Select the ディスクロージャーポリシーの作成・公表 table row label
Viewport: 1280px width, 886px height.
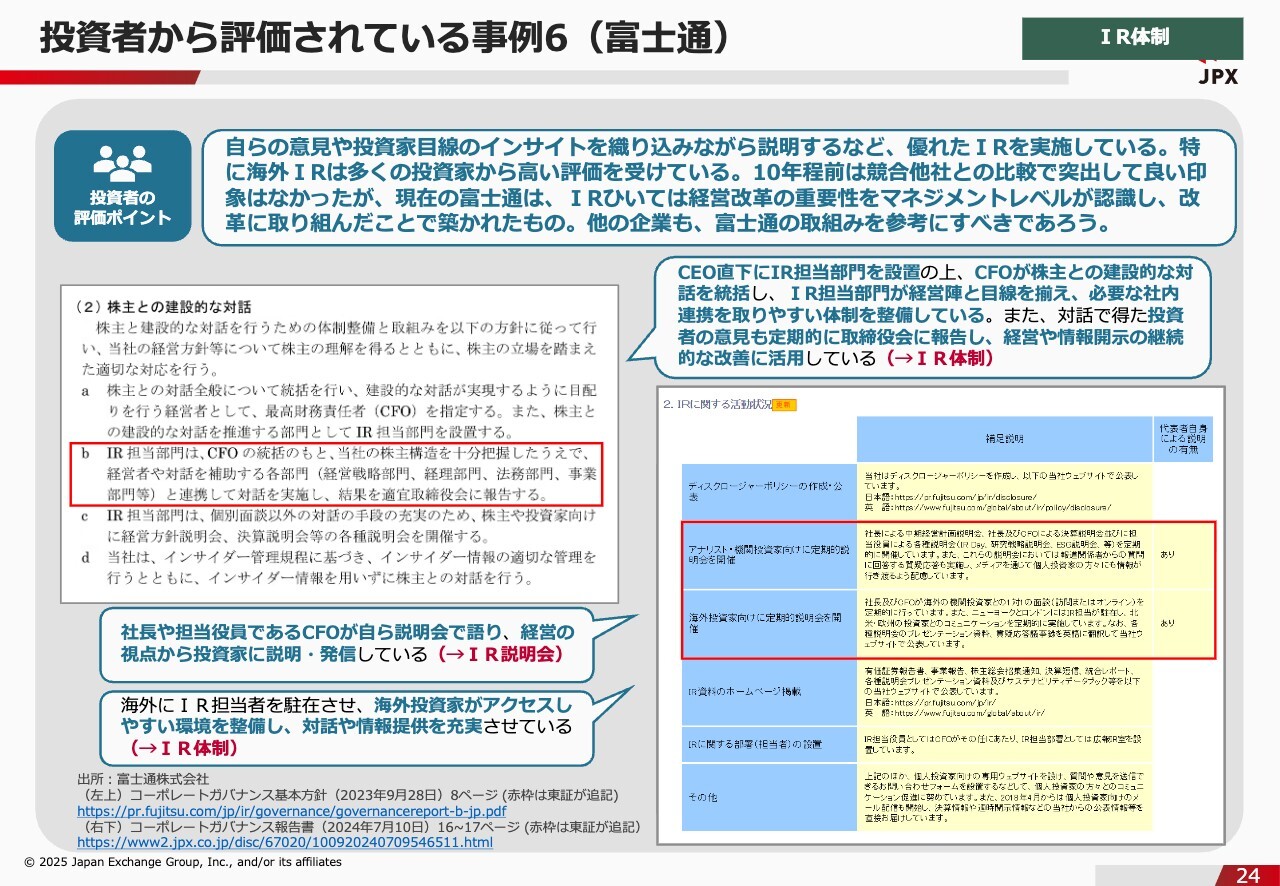tap(768, 490)
